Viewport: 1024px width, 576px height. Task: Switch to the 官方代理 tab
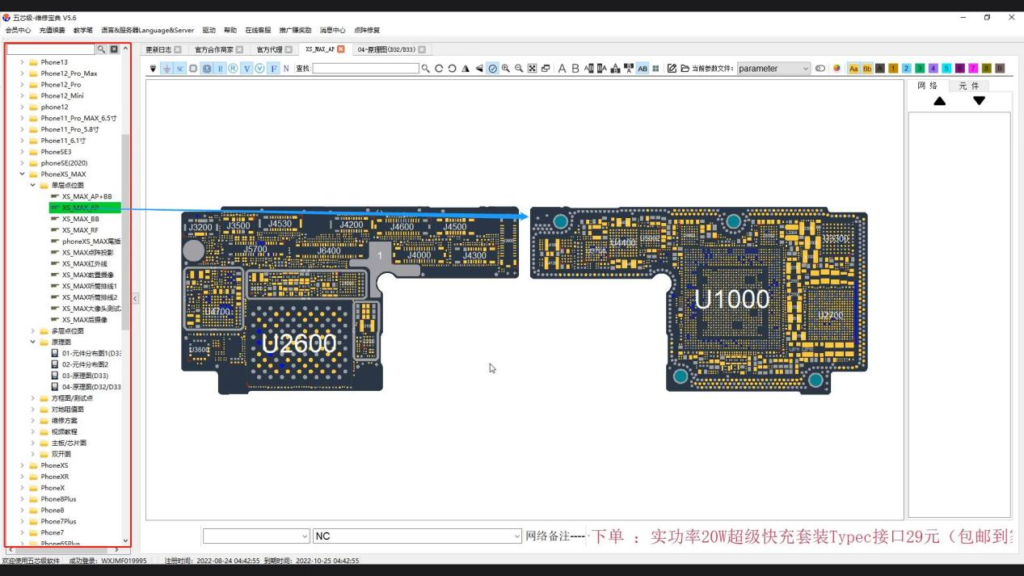[269, 50]
